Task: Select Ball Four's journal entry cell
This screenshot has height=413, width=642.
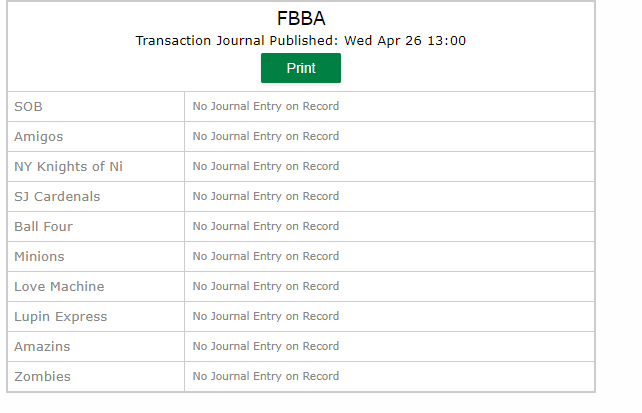Action: pyautogui.click(x=389, y=226)
